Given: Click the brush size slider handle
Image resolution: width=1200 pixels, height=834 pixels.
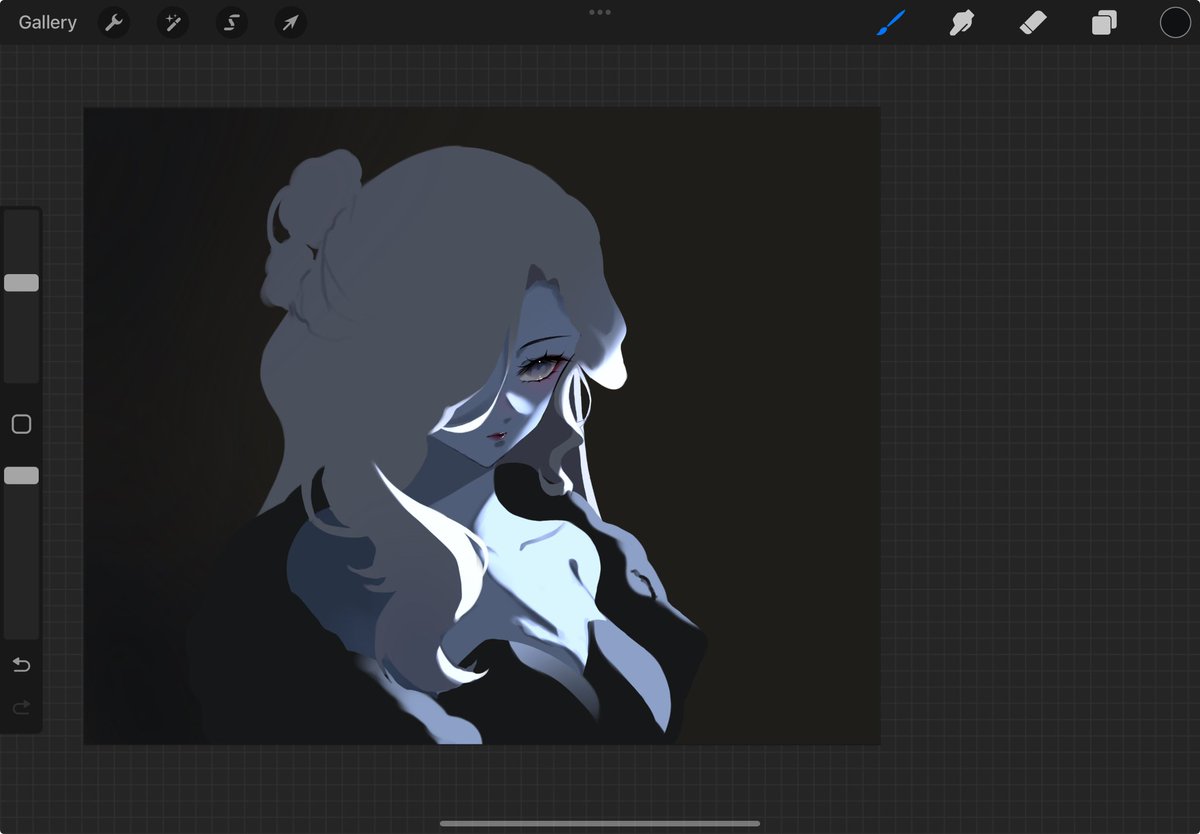Looking at the screenshot, I should coord(21,283).
